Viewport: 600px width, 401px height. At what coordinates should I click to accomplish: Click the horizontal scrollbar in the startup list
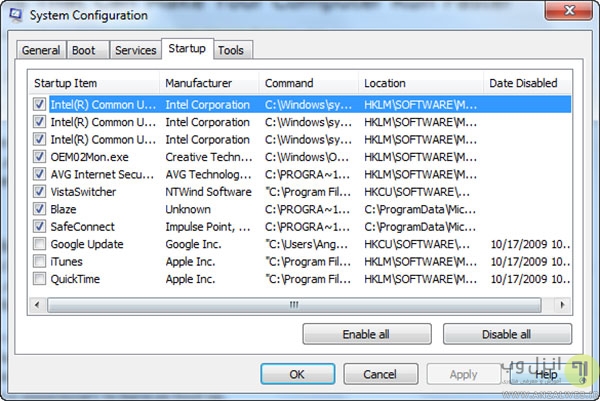tap(293, 304)
